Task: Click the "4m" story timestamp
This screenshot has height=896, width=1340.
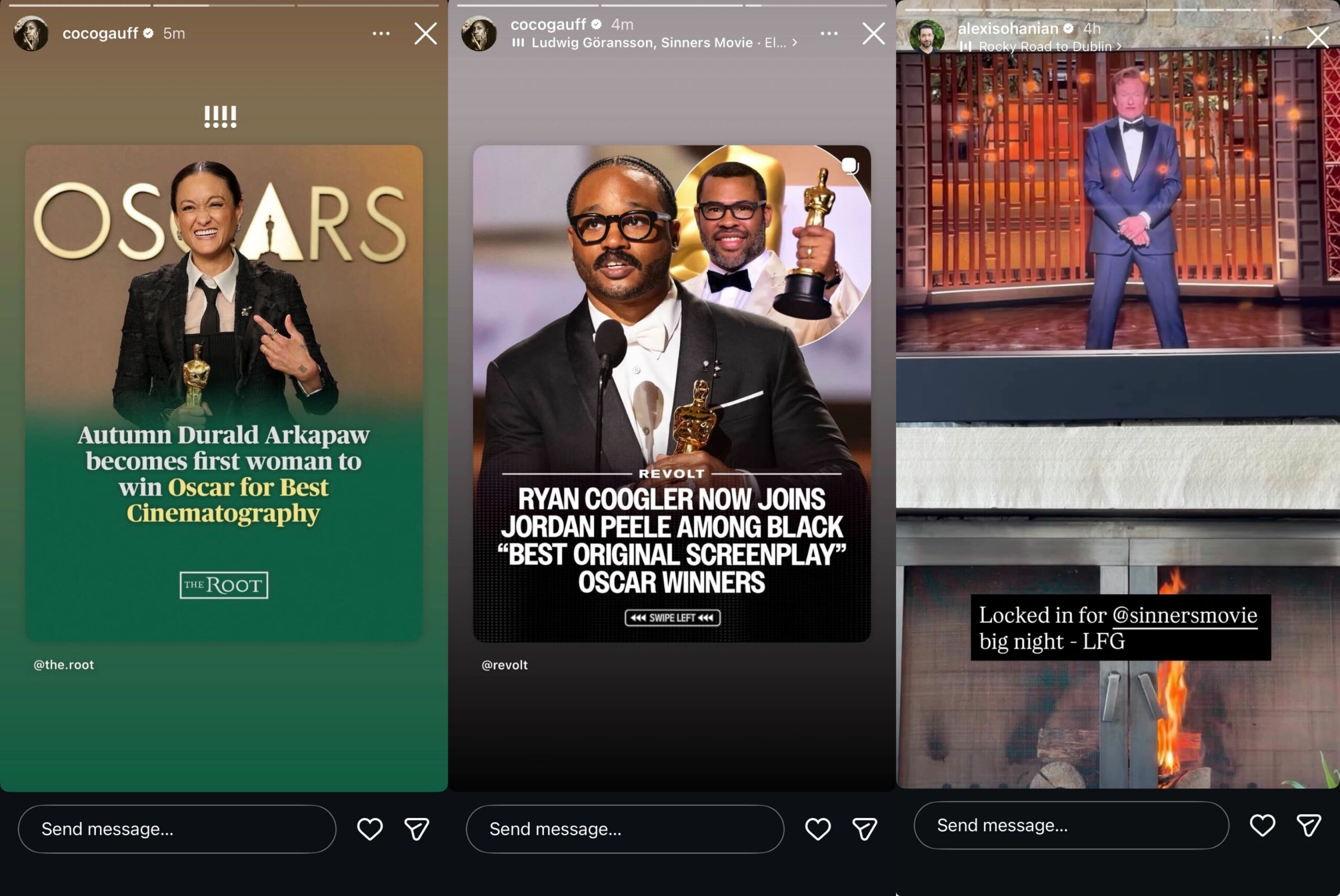Action: coord(622,24)
